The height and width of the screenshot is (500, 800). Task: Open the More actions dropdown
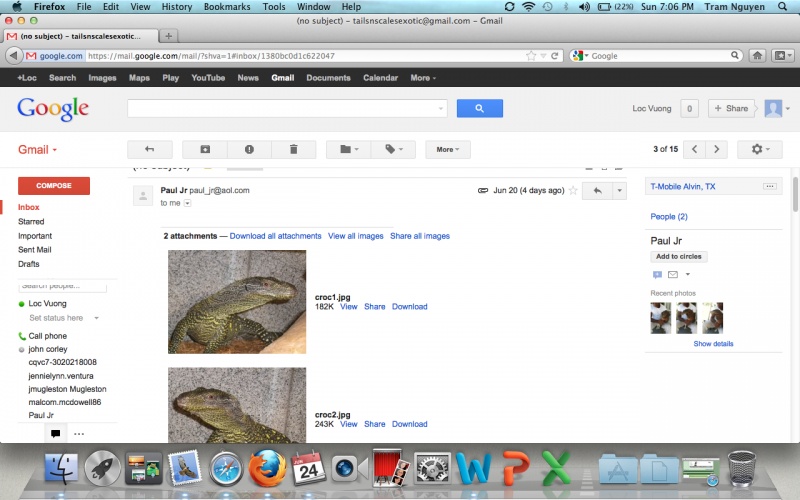pos(448,149)
